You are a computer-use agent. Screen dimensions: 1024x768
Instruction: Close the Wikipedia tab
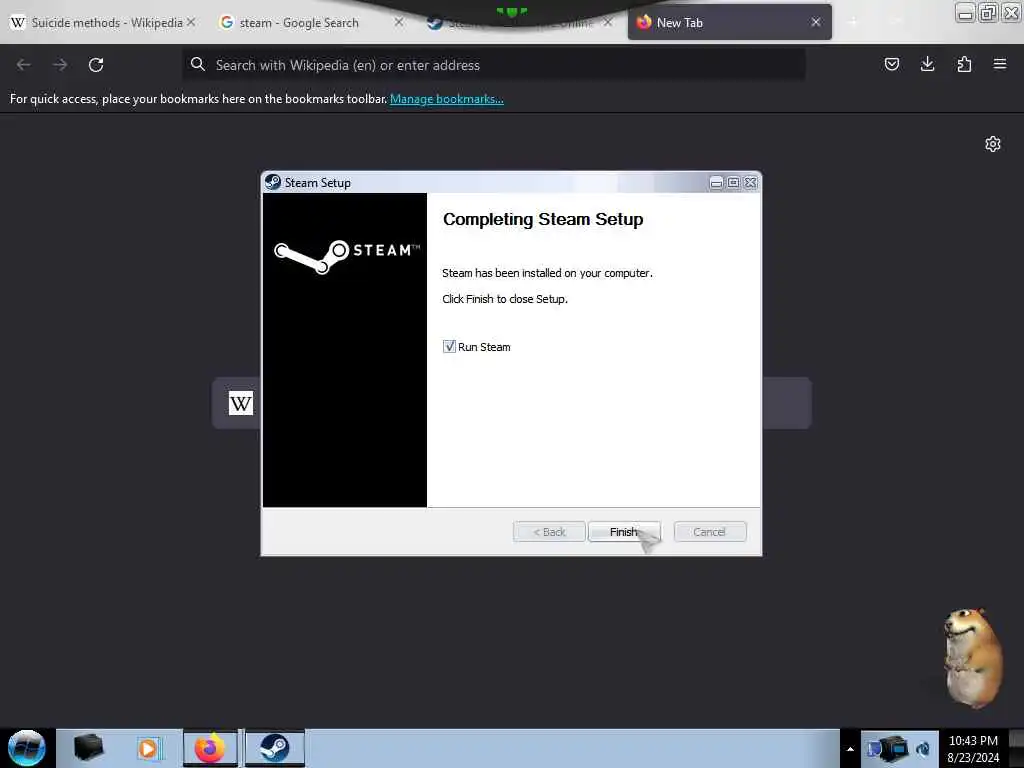tap(191, 22)
